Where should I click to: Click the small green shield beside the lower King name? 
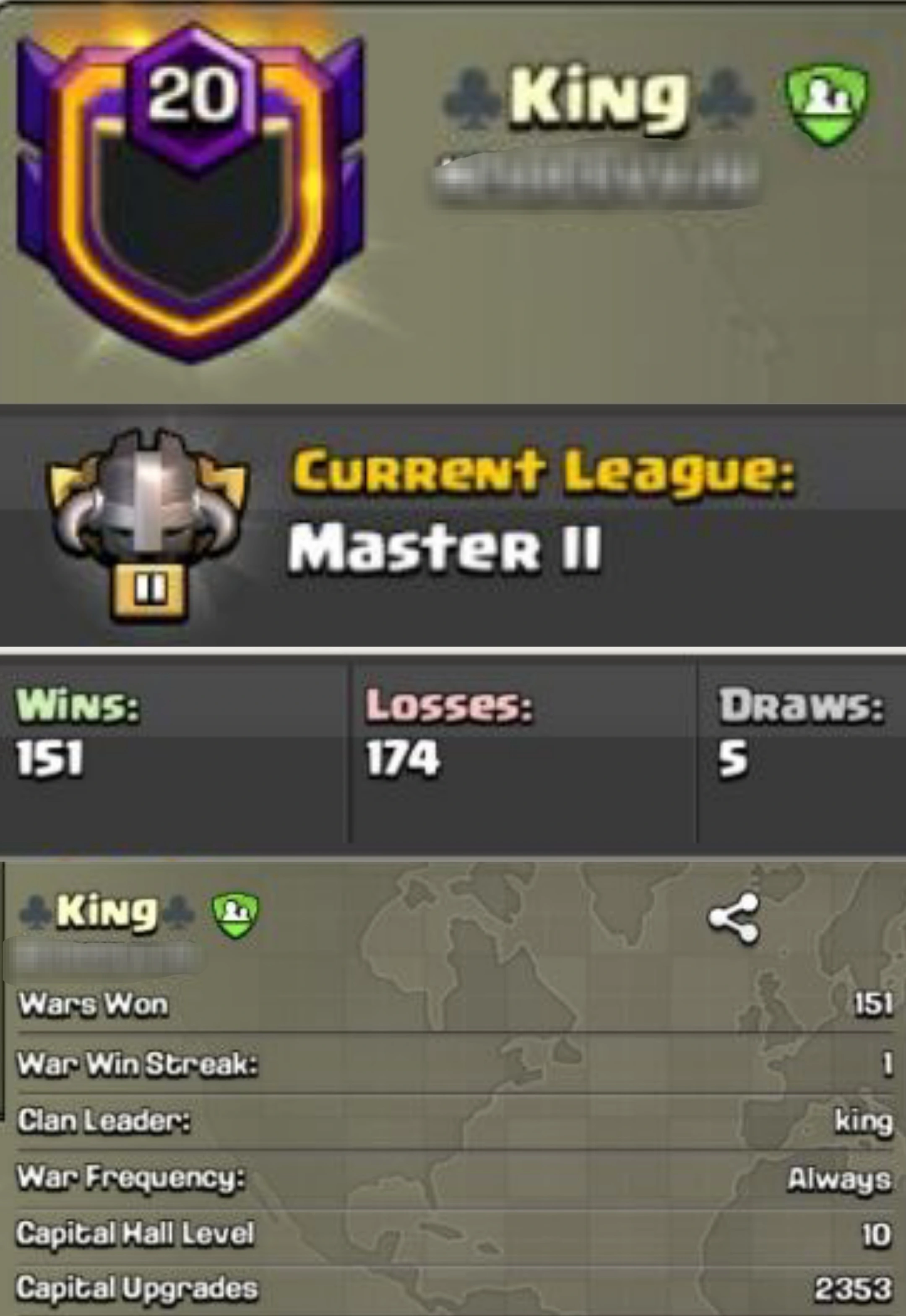point(236,914)
